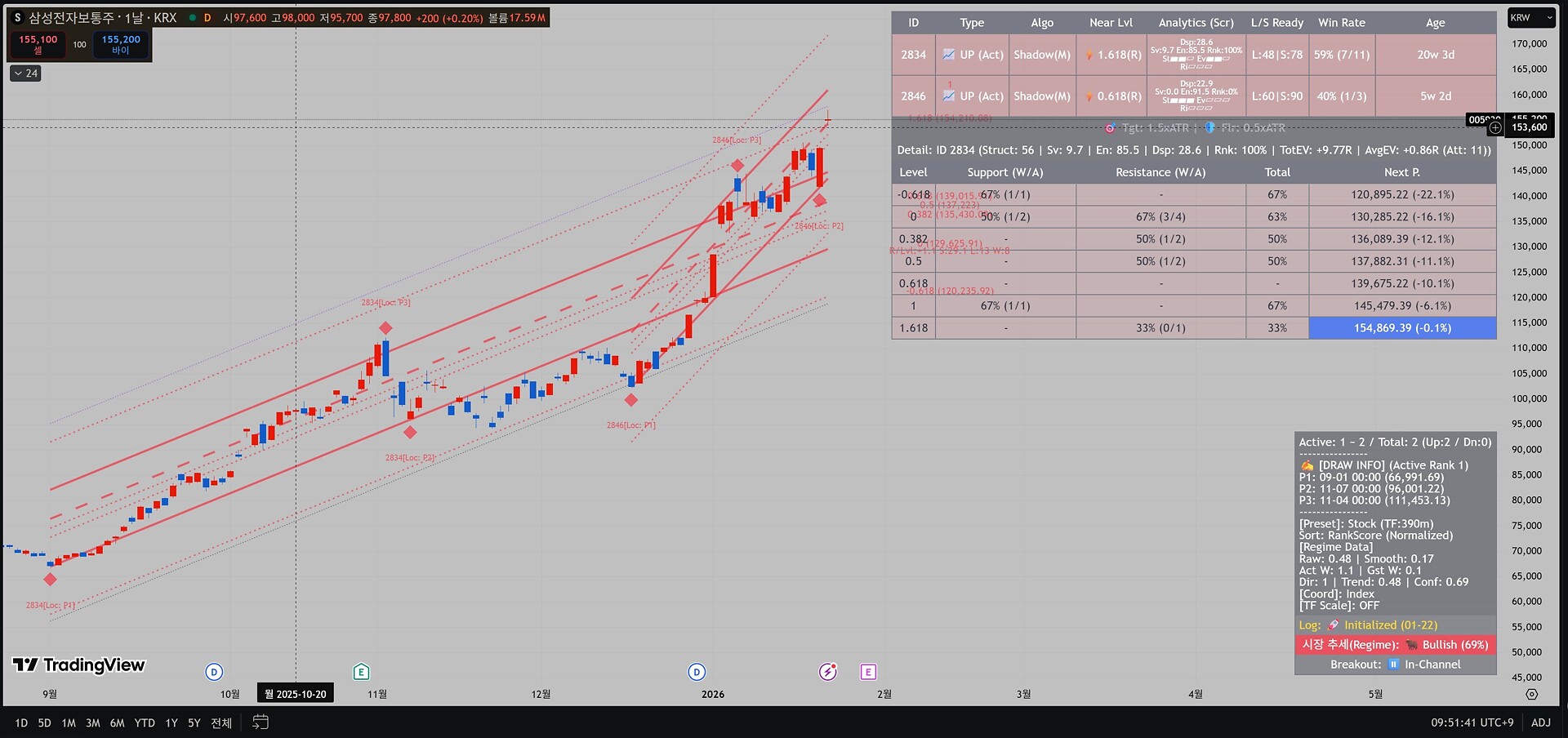Open timezone menu at 09:51:41 UTC+9
The height and width of the screenshot is (738, 1568).
click(1472, 722)
